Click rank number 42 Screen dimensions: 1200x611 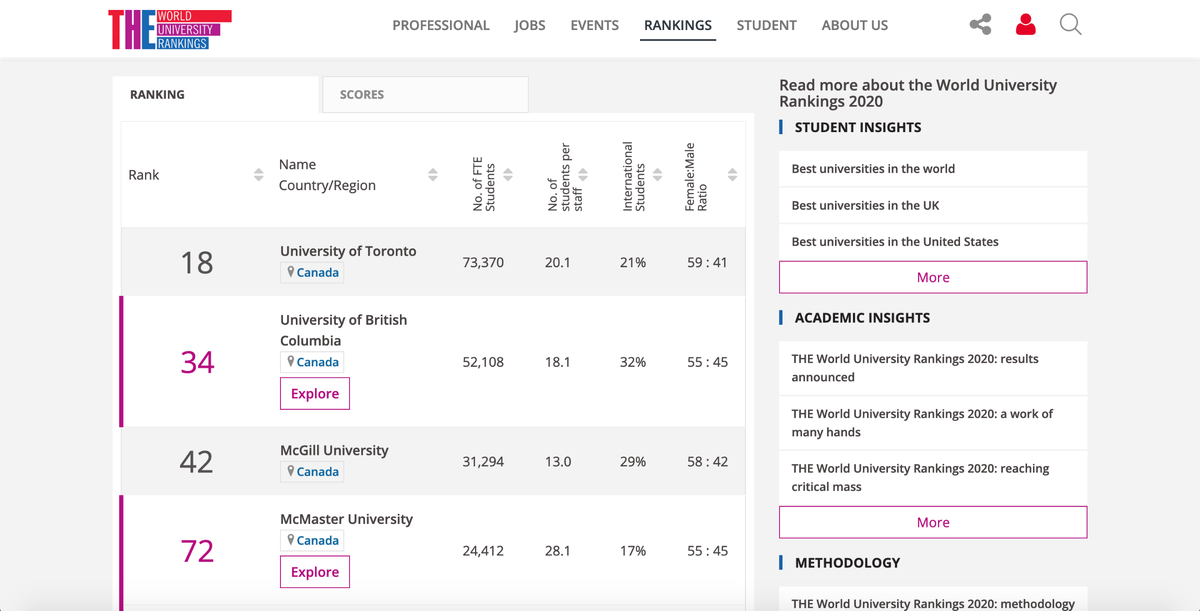[x=197, y=461]
